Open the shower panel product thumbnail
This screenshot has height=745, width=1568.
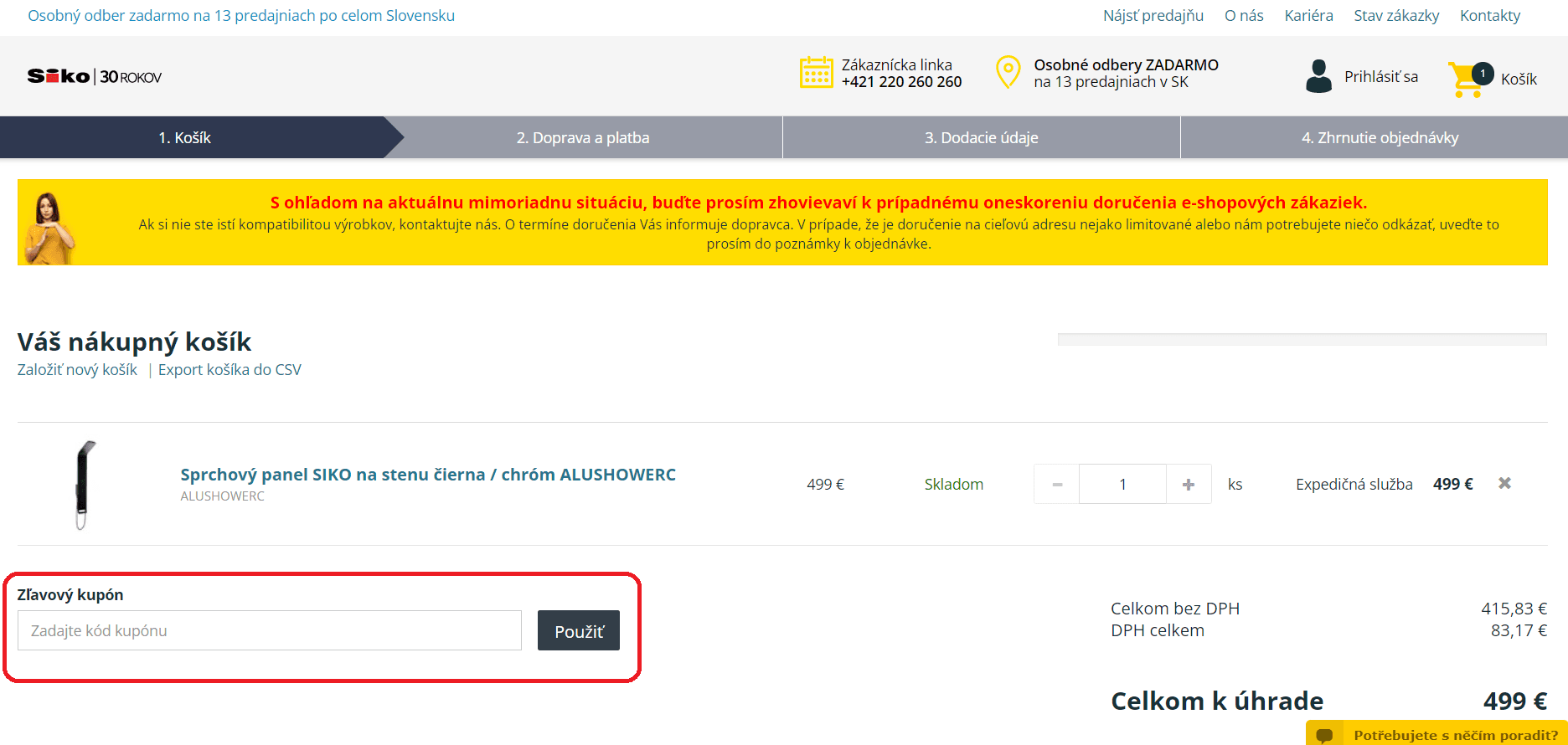tap(85, 484)
